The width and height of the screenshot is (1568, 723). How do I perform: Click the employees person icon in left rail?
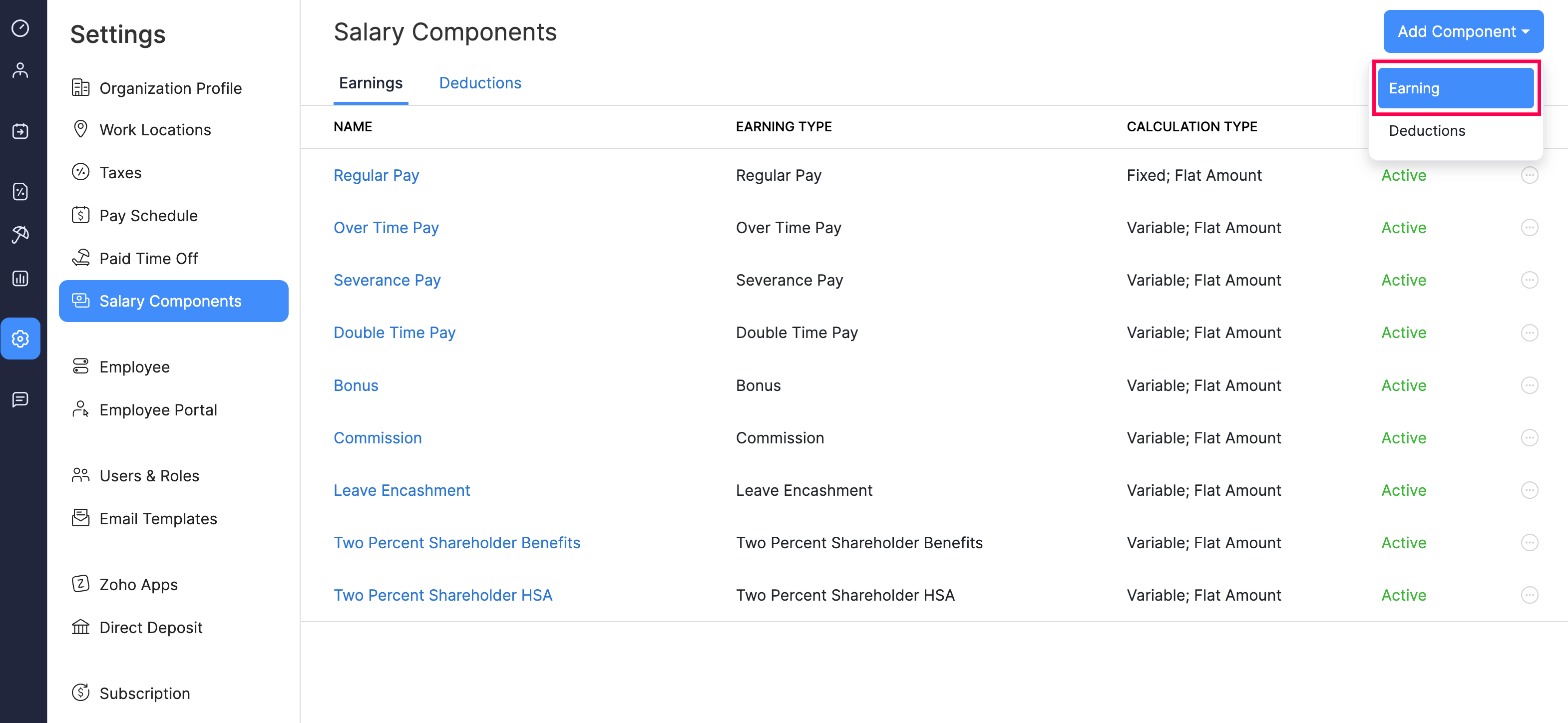(x=20, y=70)
